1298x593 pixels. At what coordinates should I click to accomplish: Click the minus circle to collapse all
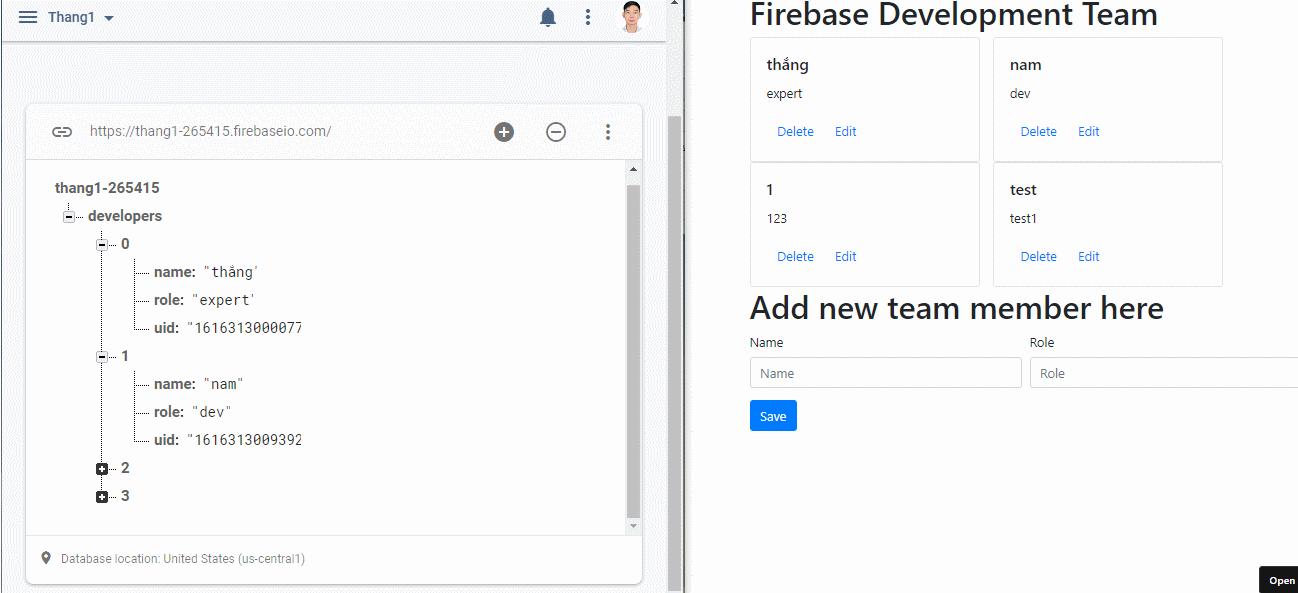pos(556,132)
